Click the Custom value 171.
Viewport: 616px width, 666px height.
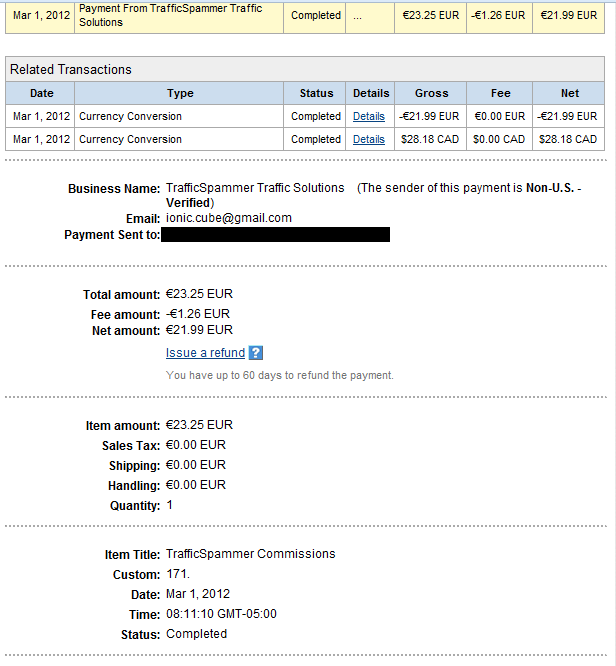click(178, 574)
